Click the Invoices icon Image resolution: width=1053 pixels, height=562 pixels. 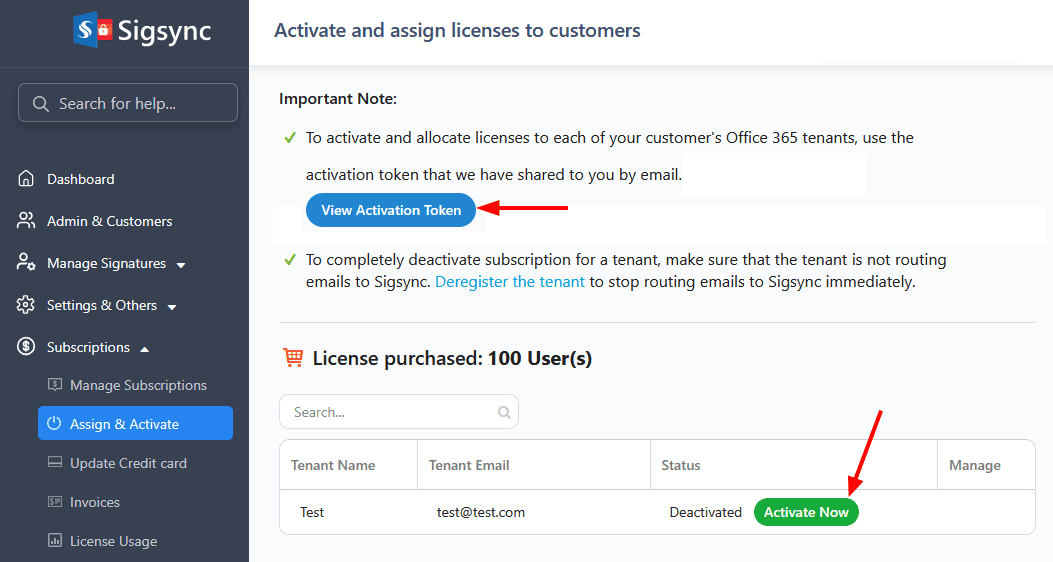click(55, 502)
